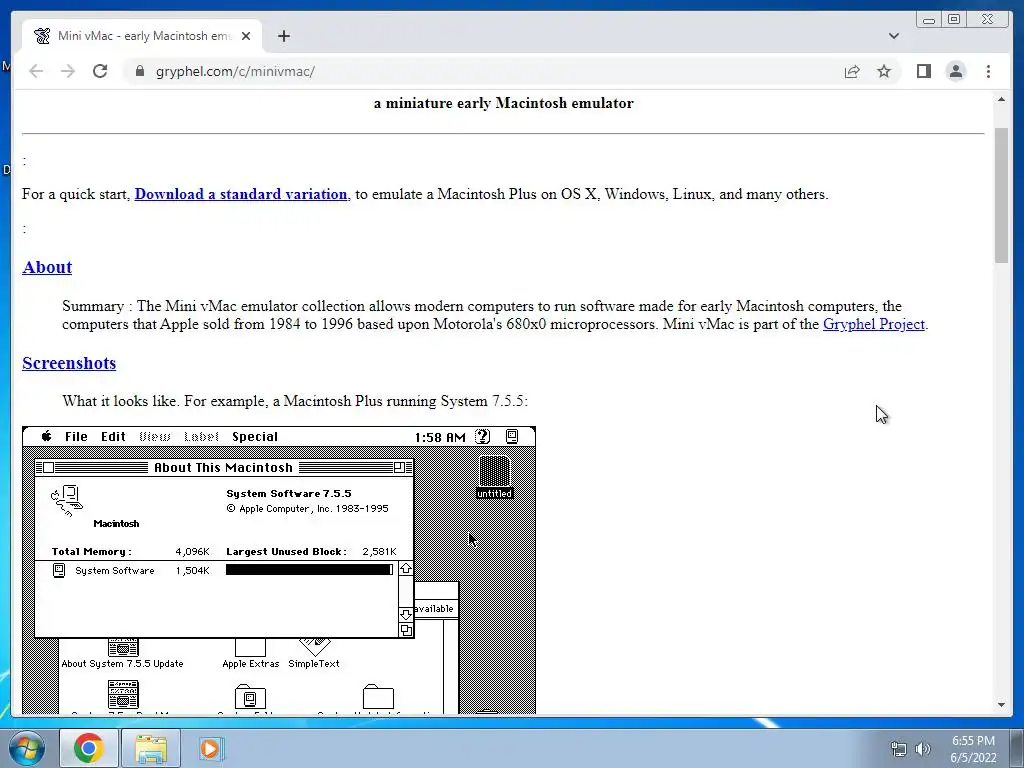Click the taskbar clock showing 6:55 PM
The width and height of the screenshot is (1024, 768).
pyautogui.click(x=973, y=748)
